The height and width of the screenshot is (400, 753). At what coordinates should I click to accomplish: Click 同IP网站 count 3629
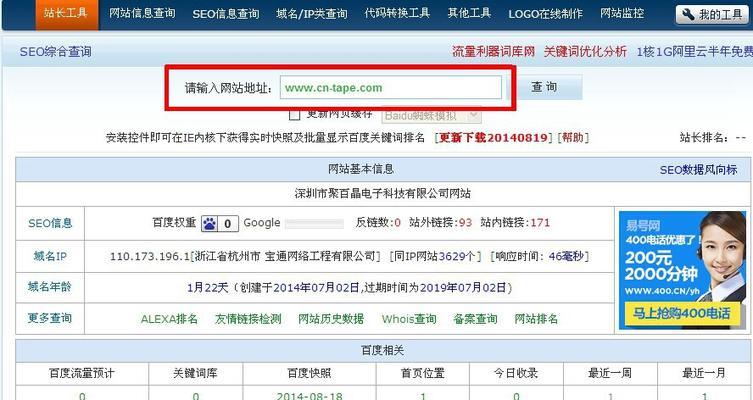(451, 256)
